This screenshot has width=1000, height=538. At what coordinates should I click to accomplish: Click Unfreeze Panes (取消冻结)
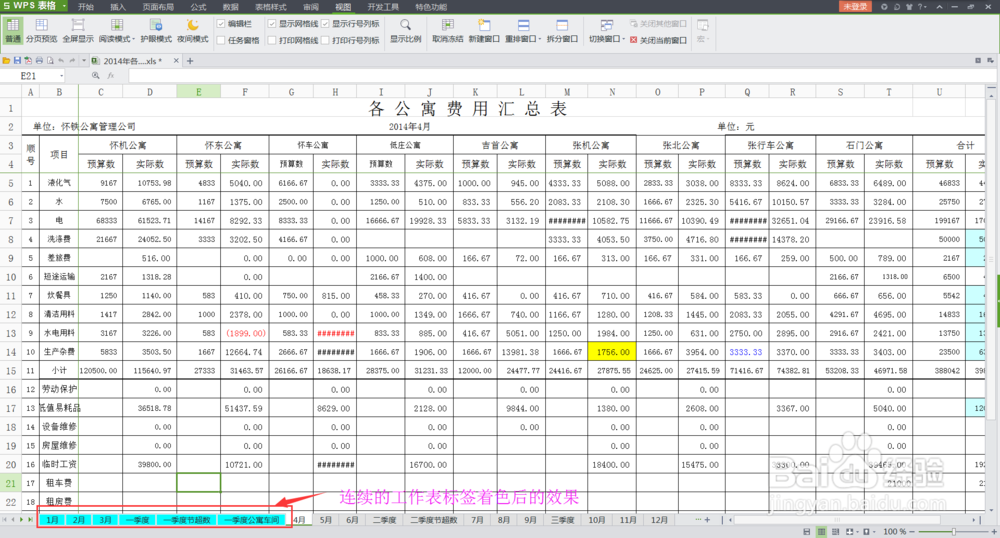tap(448, 31)
